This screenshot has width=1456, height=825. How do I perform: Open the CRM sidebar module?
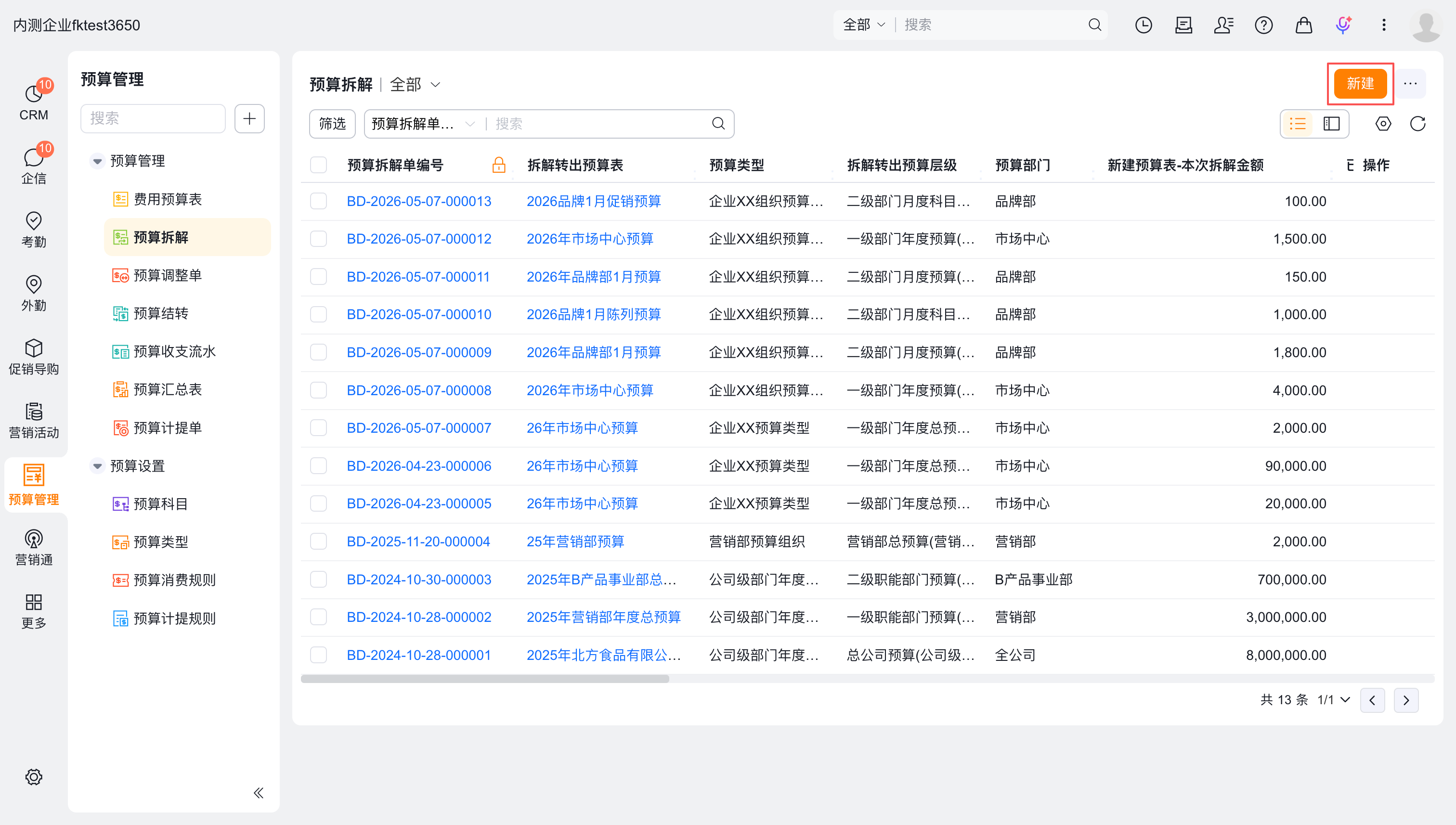[x=33, y=102]
